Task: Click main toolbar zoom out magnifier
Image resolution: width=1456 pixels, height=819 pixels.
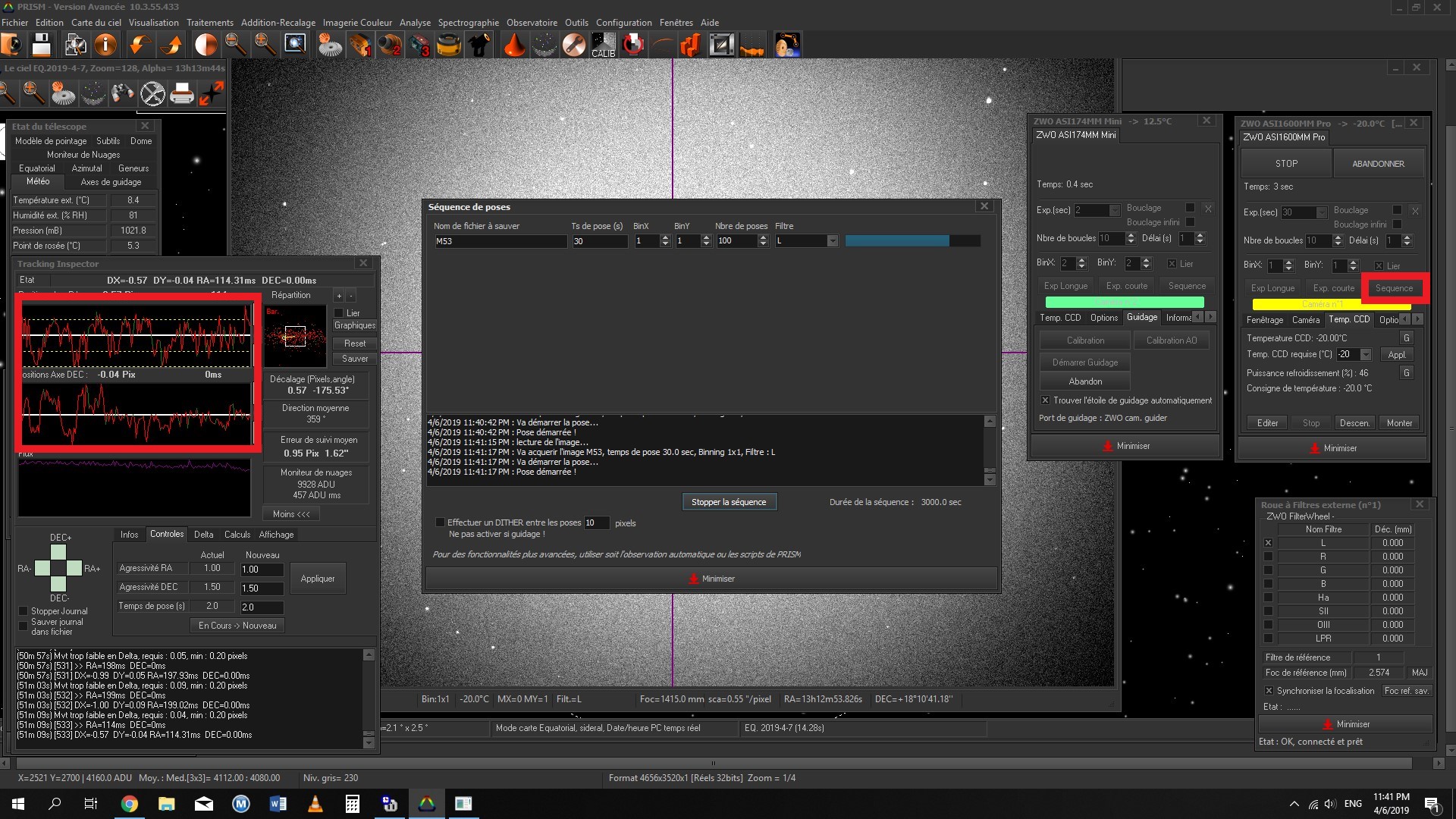Action: 236,45
